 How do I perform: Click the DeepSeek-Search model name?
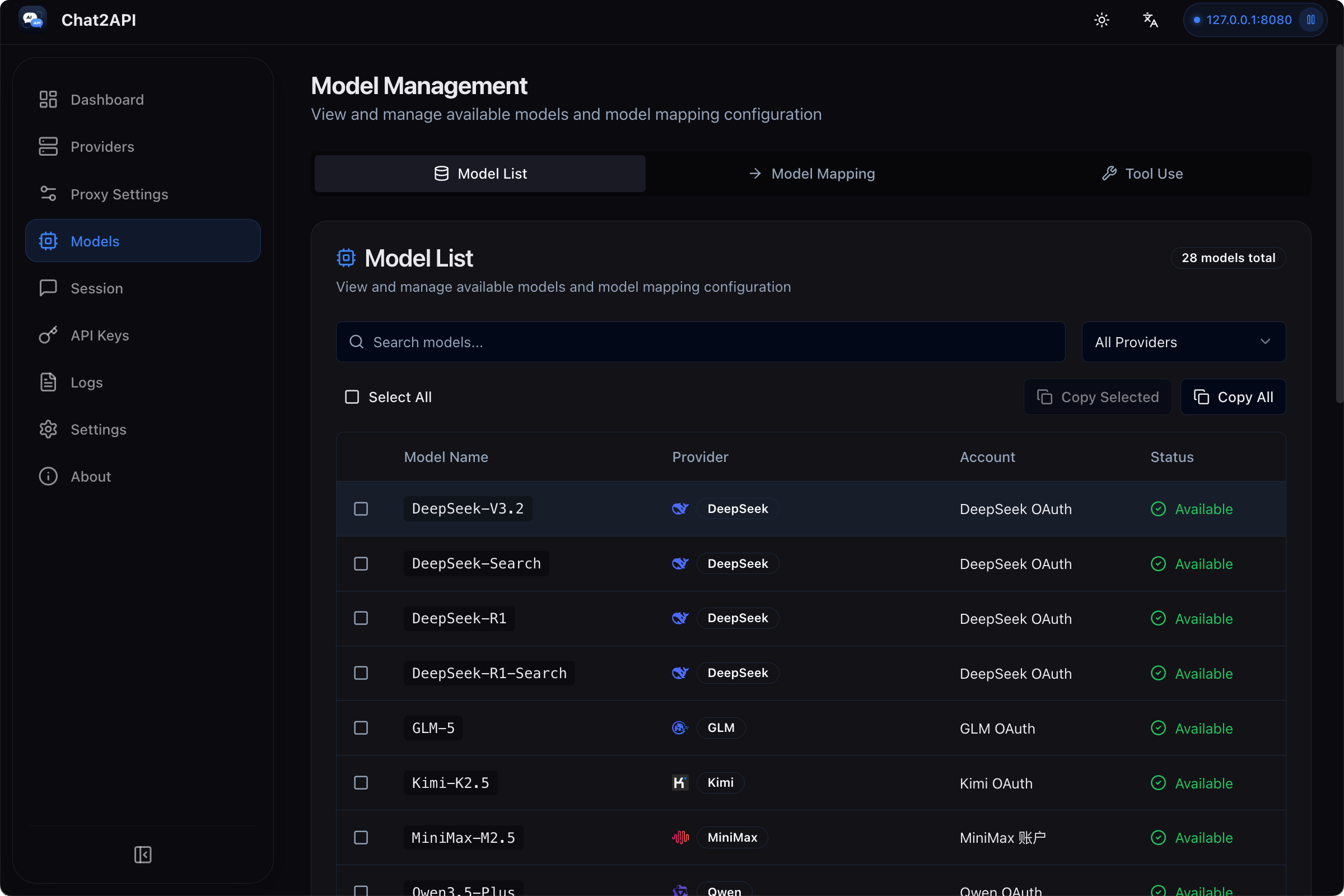pyautogui.click(x=477, y=563)
